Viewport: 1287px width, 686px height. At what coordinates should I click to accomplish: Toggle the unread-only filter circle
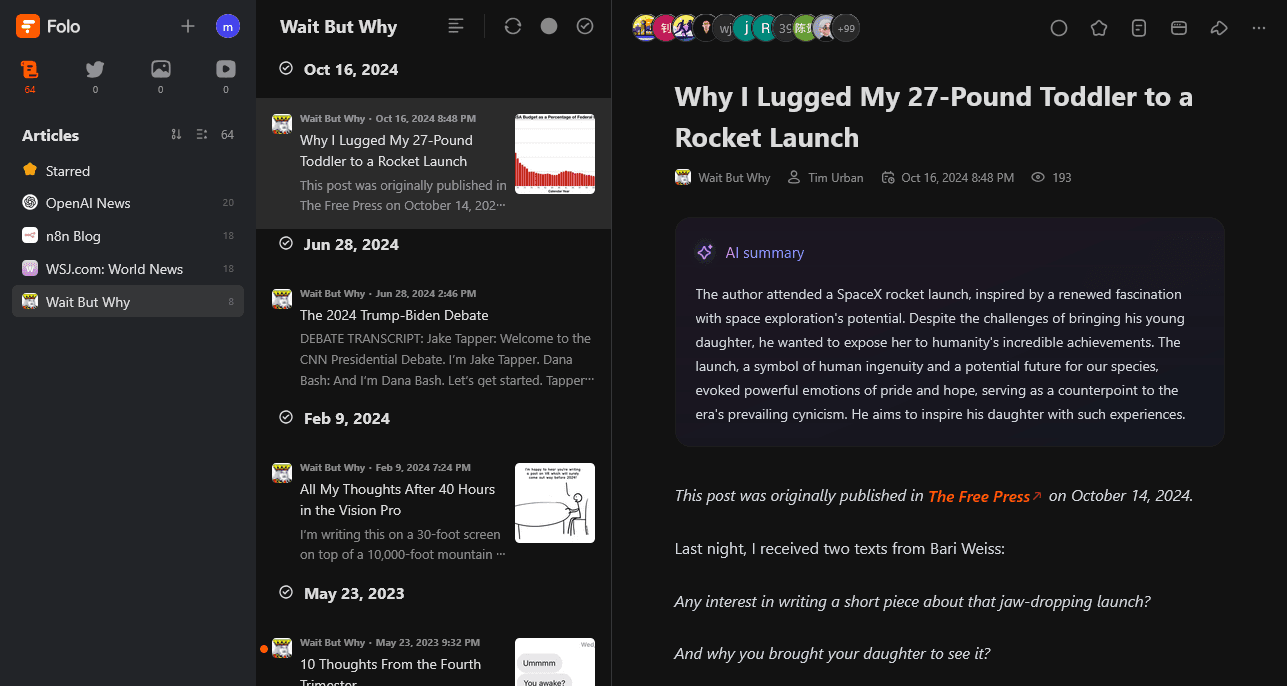click(549, 26)
